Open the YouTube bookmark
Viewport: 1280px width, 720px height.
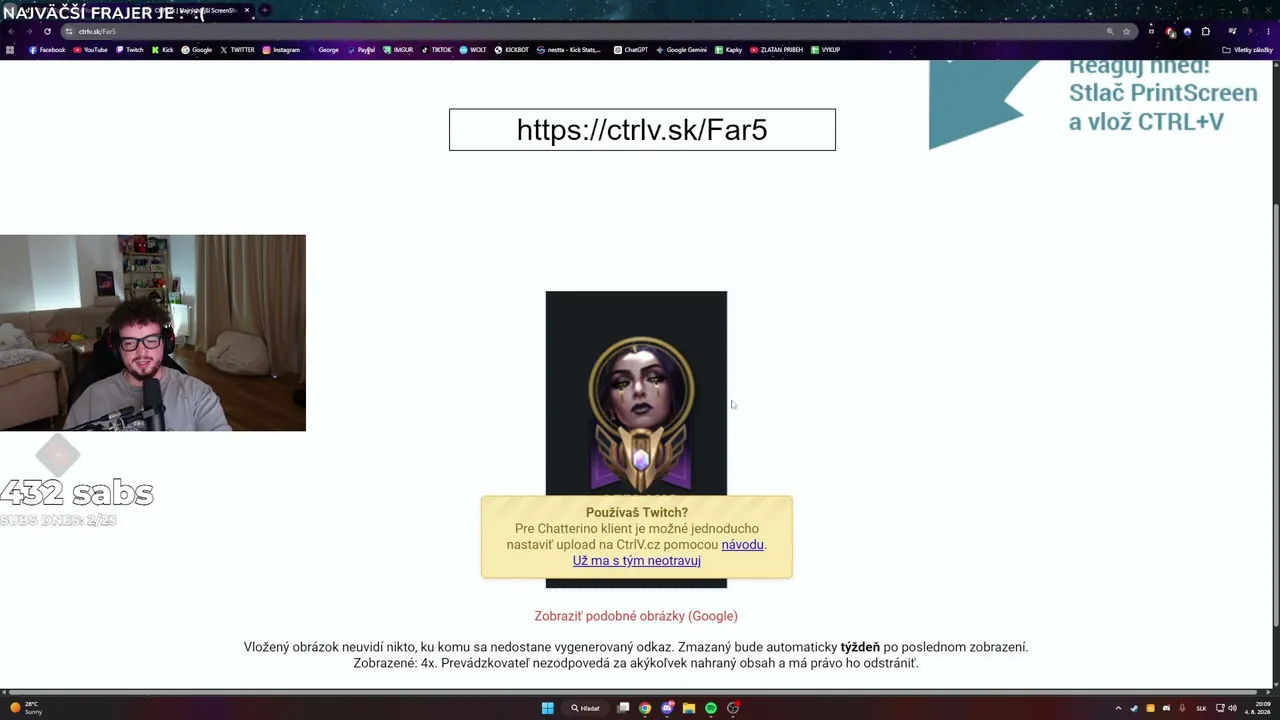90,50
